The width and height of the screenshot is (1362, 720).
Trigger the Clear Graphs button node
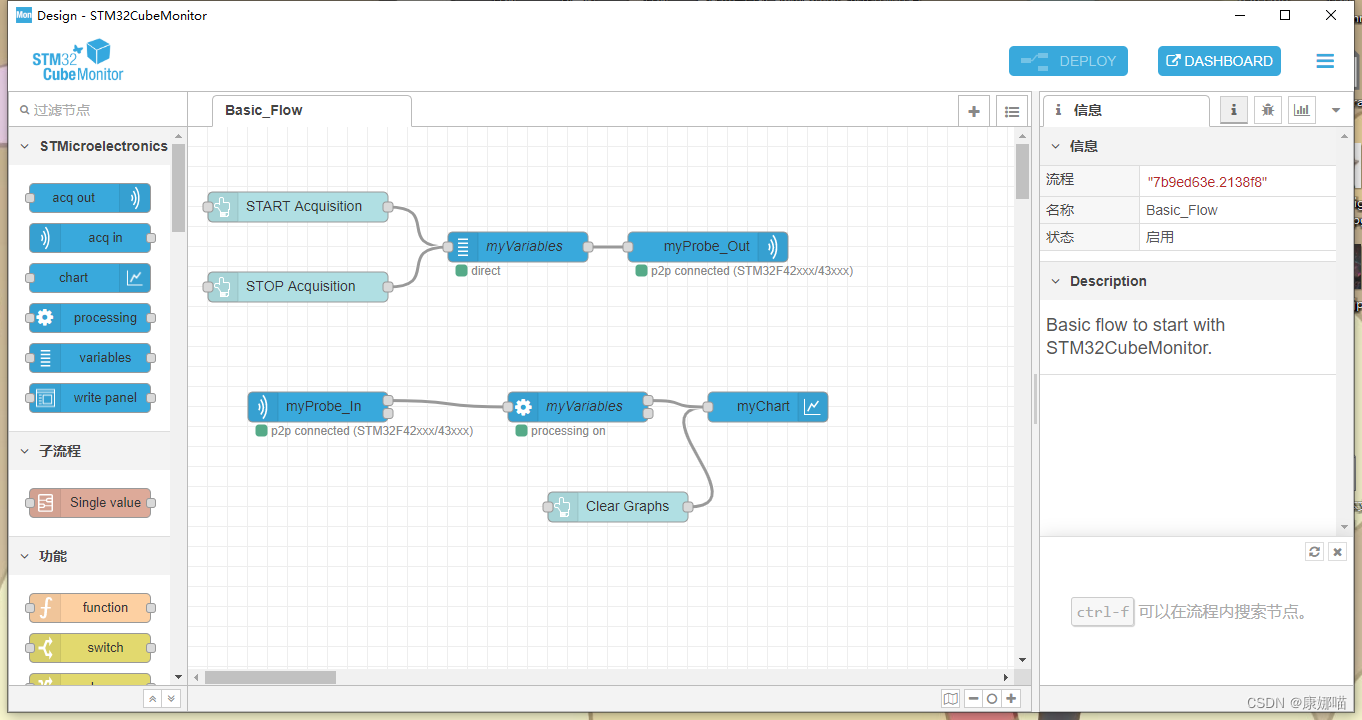click(561, 507)
